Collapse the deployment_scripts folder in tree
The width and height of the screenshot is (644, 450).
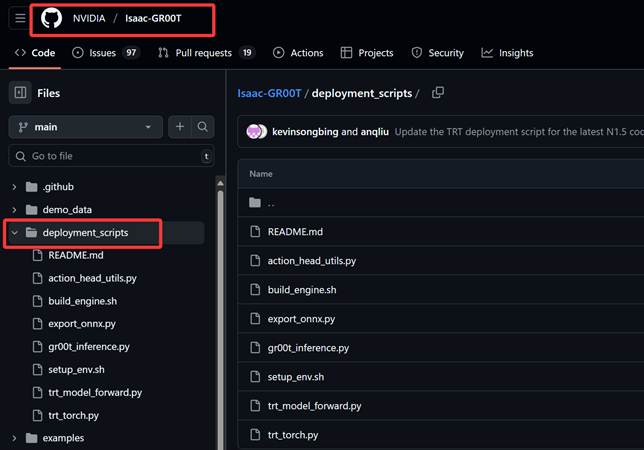point(14,233)
